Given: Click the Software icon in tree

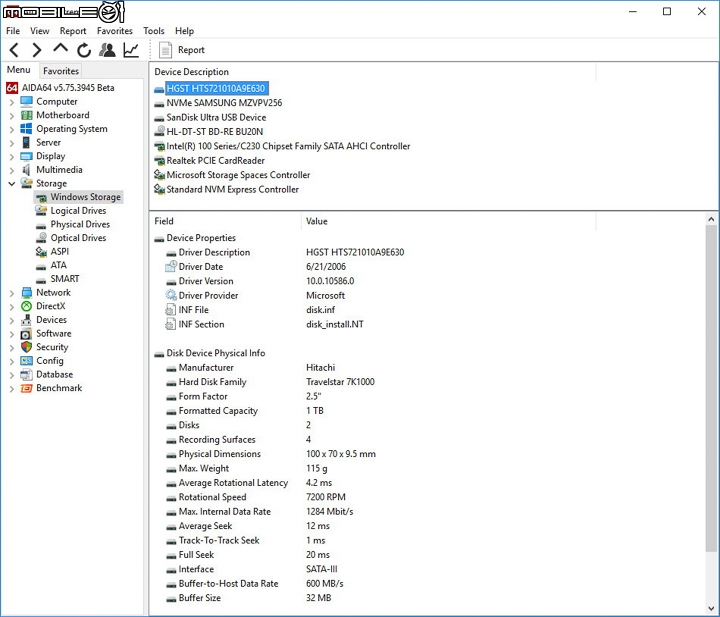Looking at the screenshot, I should coord(27,334).
